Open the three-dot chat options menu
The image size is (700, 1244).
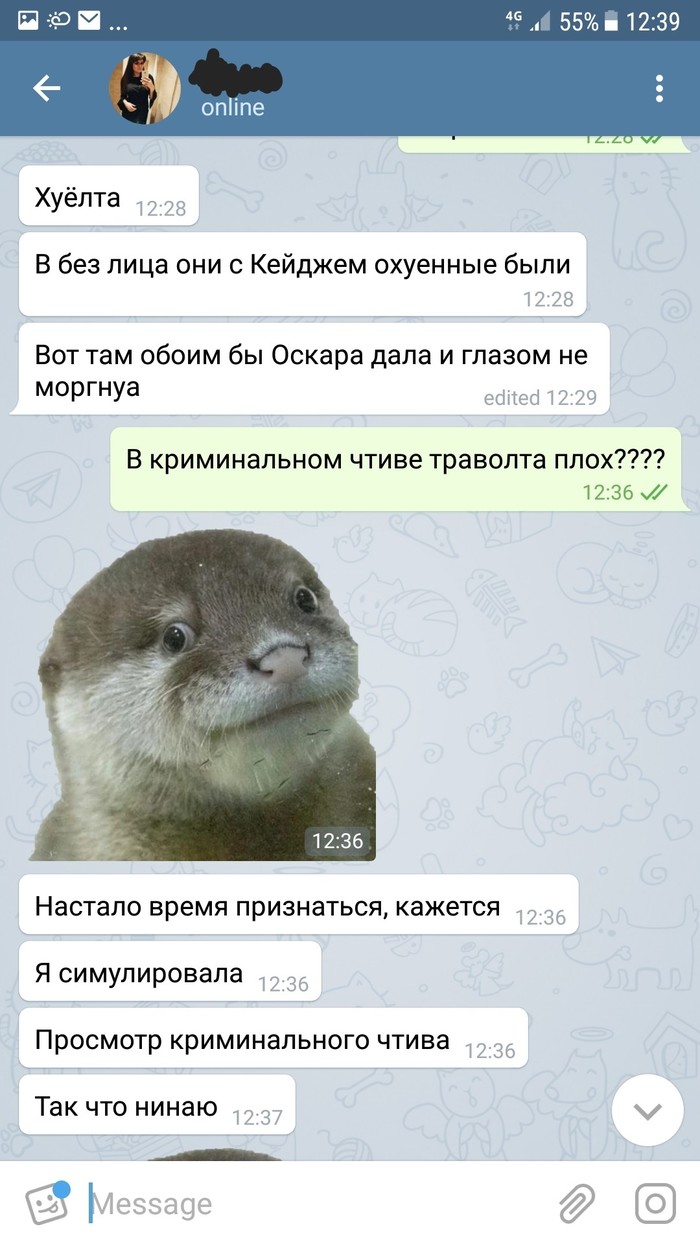tap(659, 88)
